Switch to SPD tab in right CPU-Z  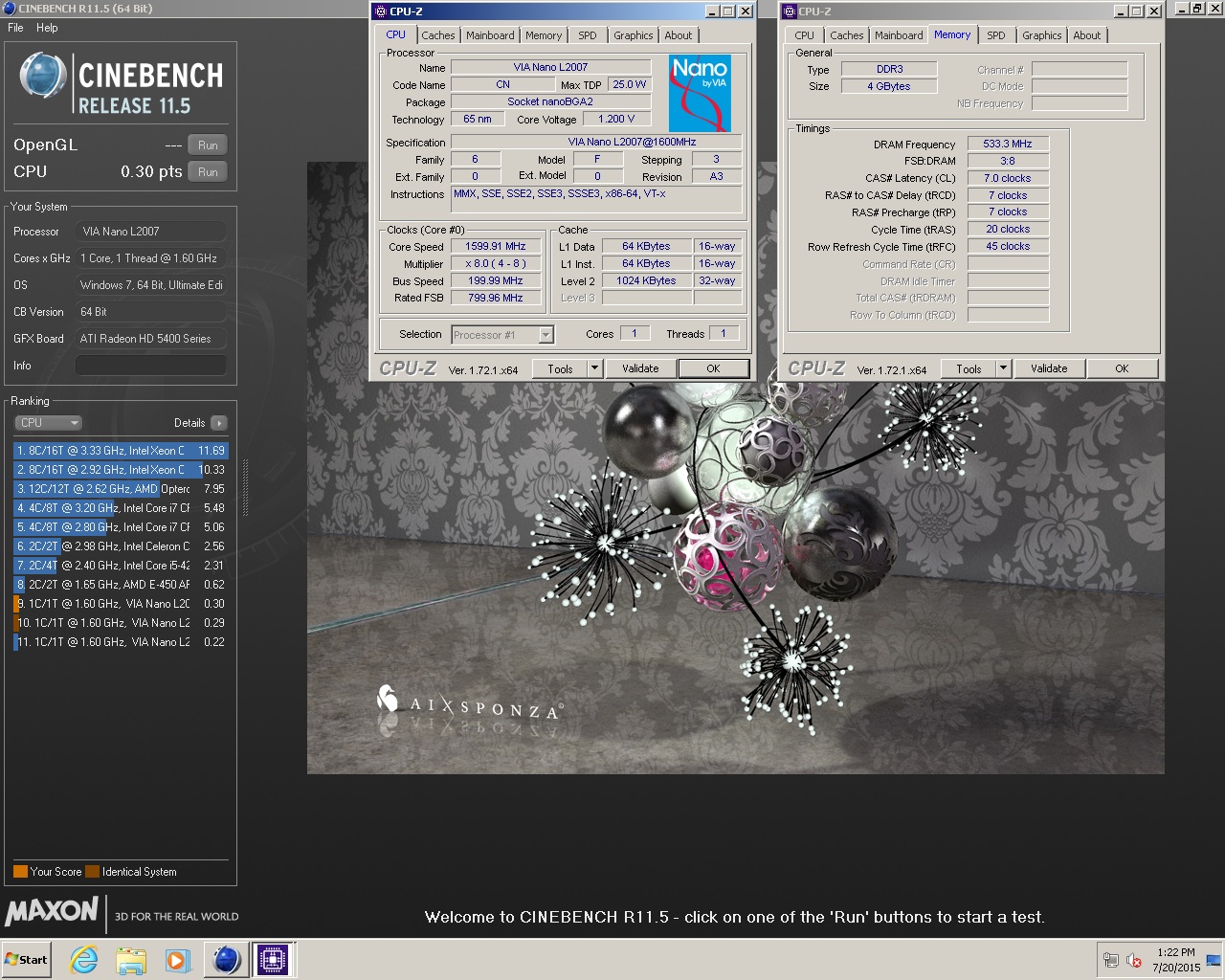[996, 35]
